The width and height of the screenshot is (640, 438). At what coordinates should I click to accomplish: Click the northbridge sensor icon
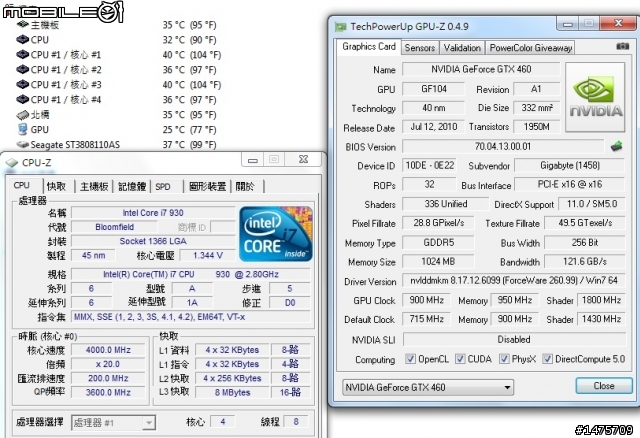(x=22, y=115)
